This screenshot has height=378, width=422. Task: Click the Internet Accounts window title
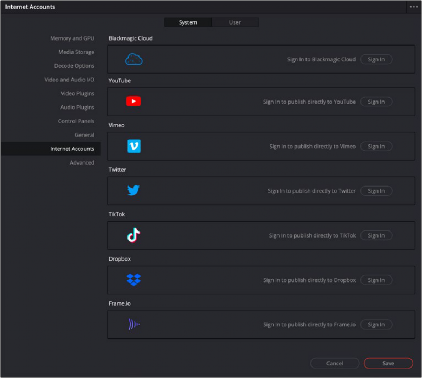[x=30, y=7]
